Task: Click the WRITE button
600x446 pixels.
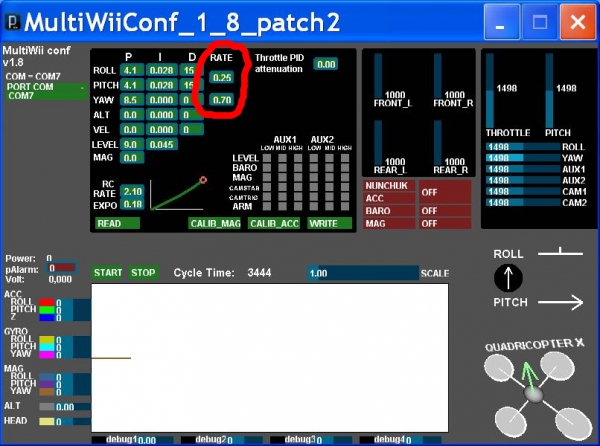Action: 329,223
